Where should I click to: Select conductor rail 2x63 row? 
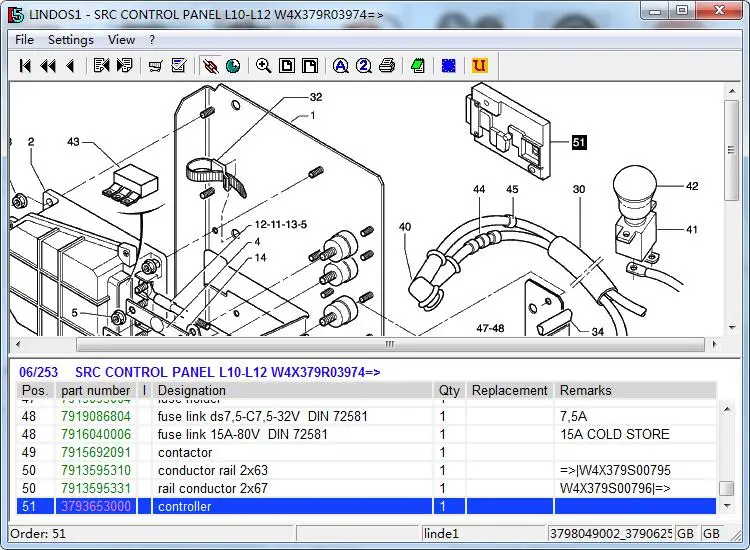pyautogui.click(x=366, y=471)
